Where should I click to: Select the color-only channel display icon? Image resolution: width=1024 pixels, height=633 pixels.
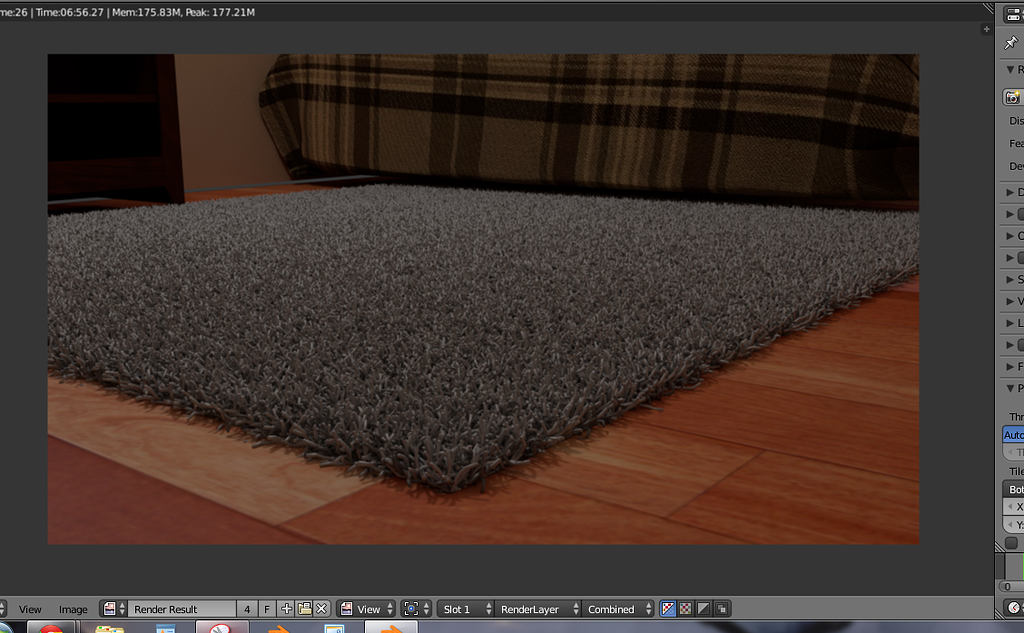pos(686,609)
